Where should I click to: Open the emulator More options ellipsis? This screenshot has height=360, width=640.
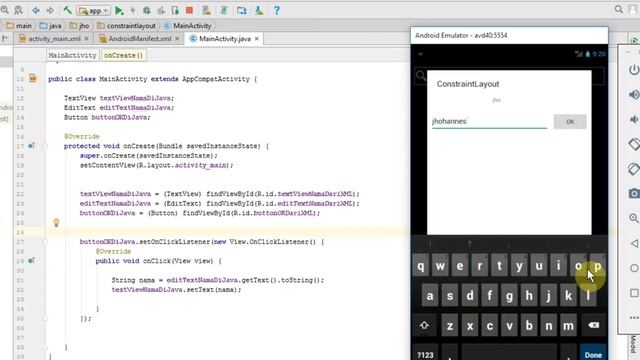click(634, 318)
